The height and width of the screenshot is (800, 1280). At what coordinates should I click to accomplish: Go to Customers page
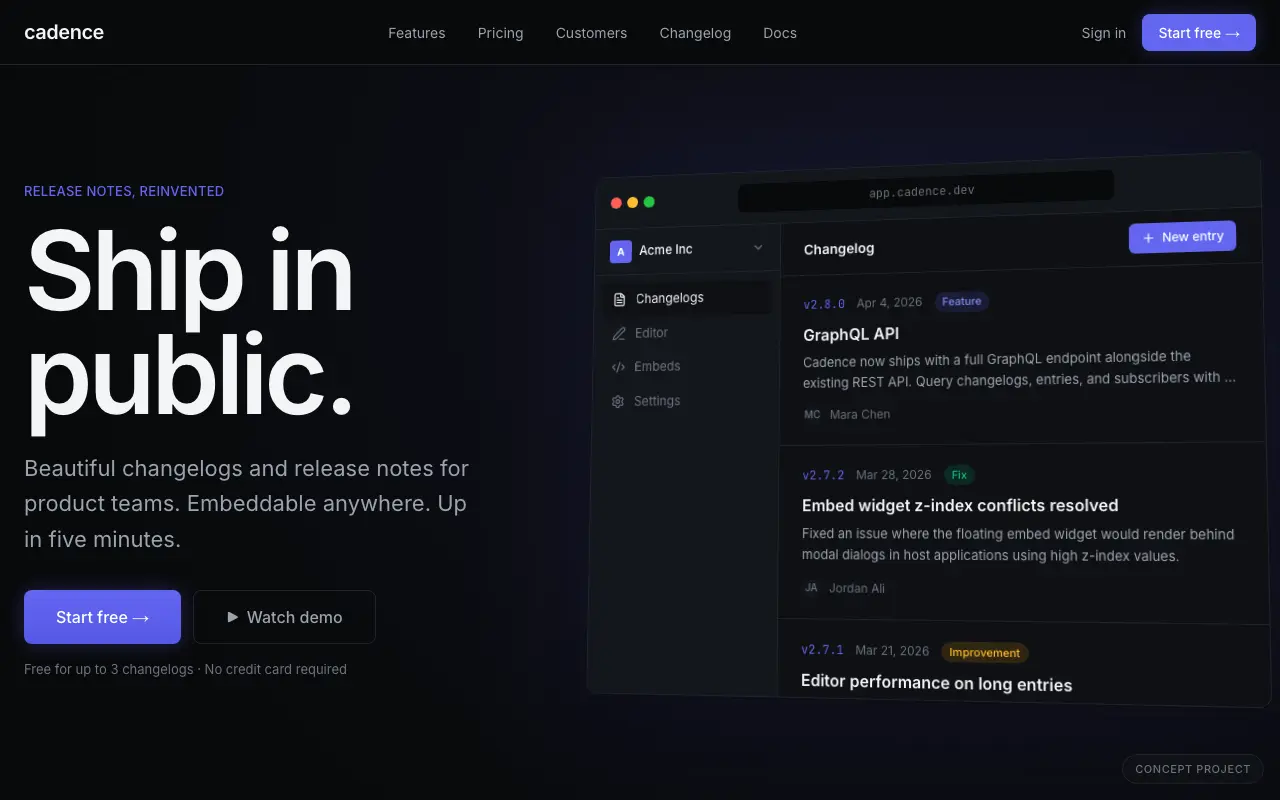point(591,33)
